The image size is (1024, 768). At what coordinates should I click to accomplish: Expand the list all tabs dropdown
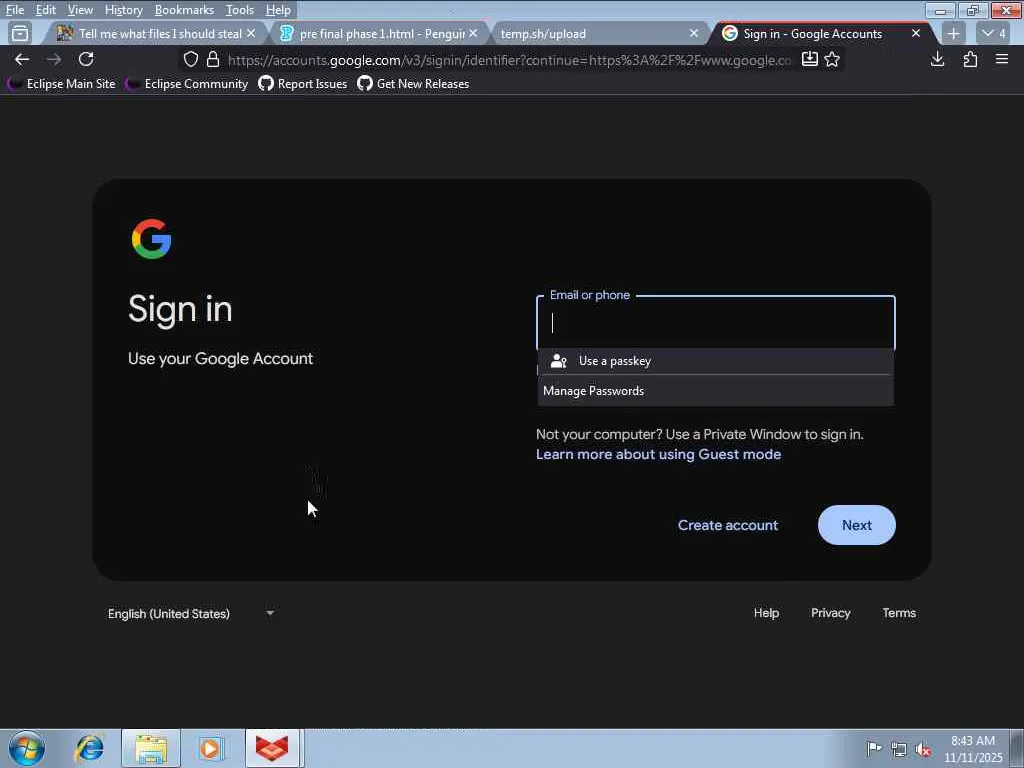[x=994, y=33]
